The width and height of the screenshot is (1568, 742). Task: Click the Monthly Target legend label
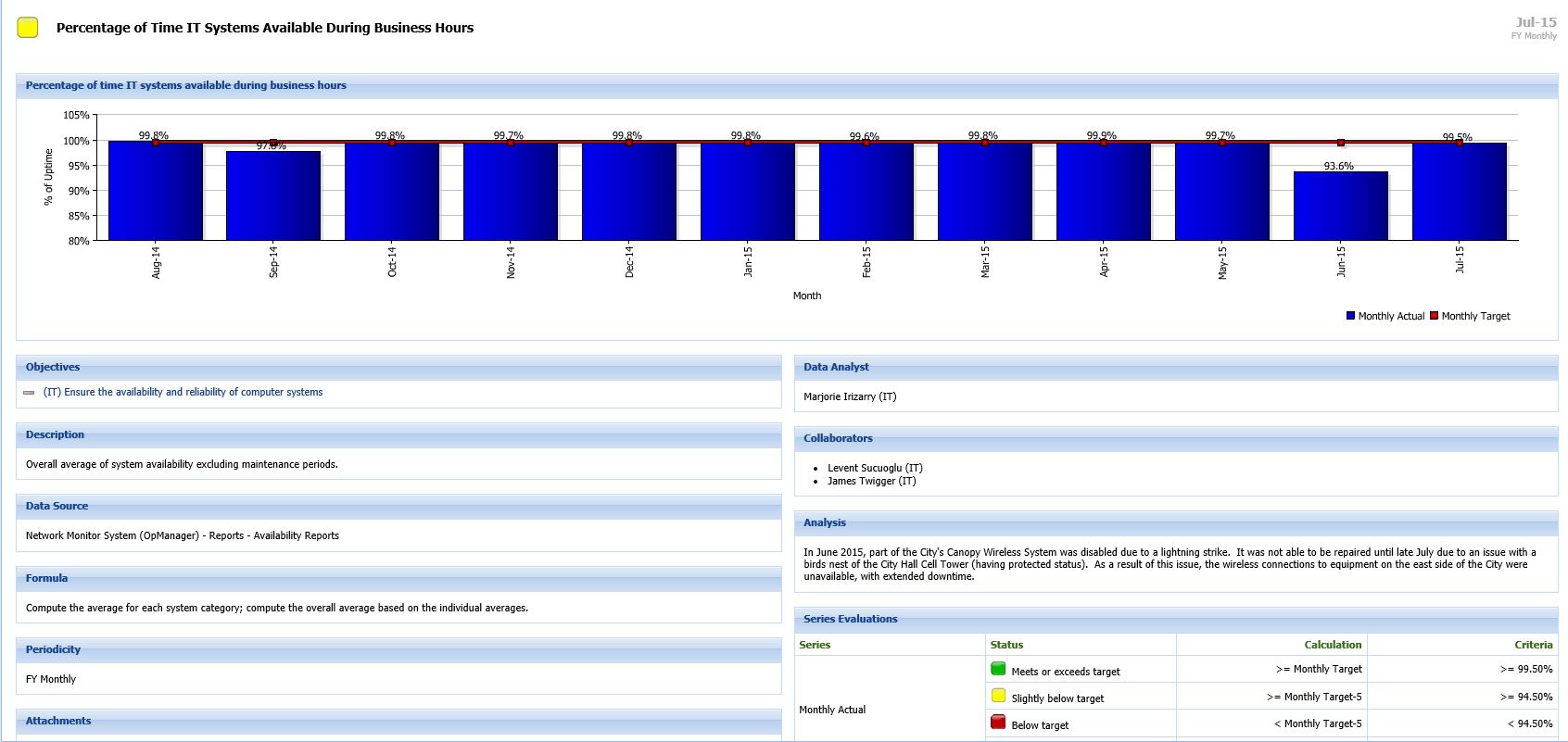click(x=1475, y=316)
